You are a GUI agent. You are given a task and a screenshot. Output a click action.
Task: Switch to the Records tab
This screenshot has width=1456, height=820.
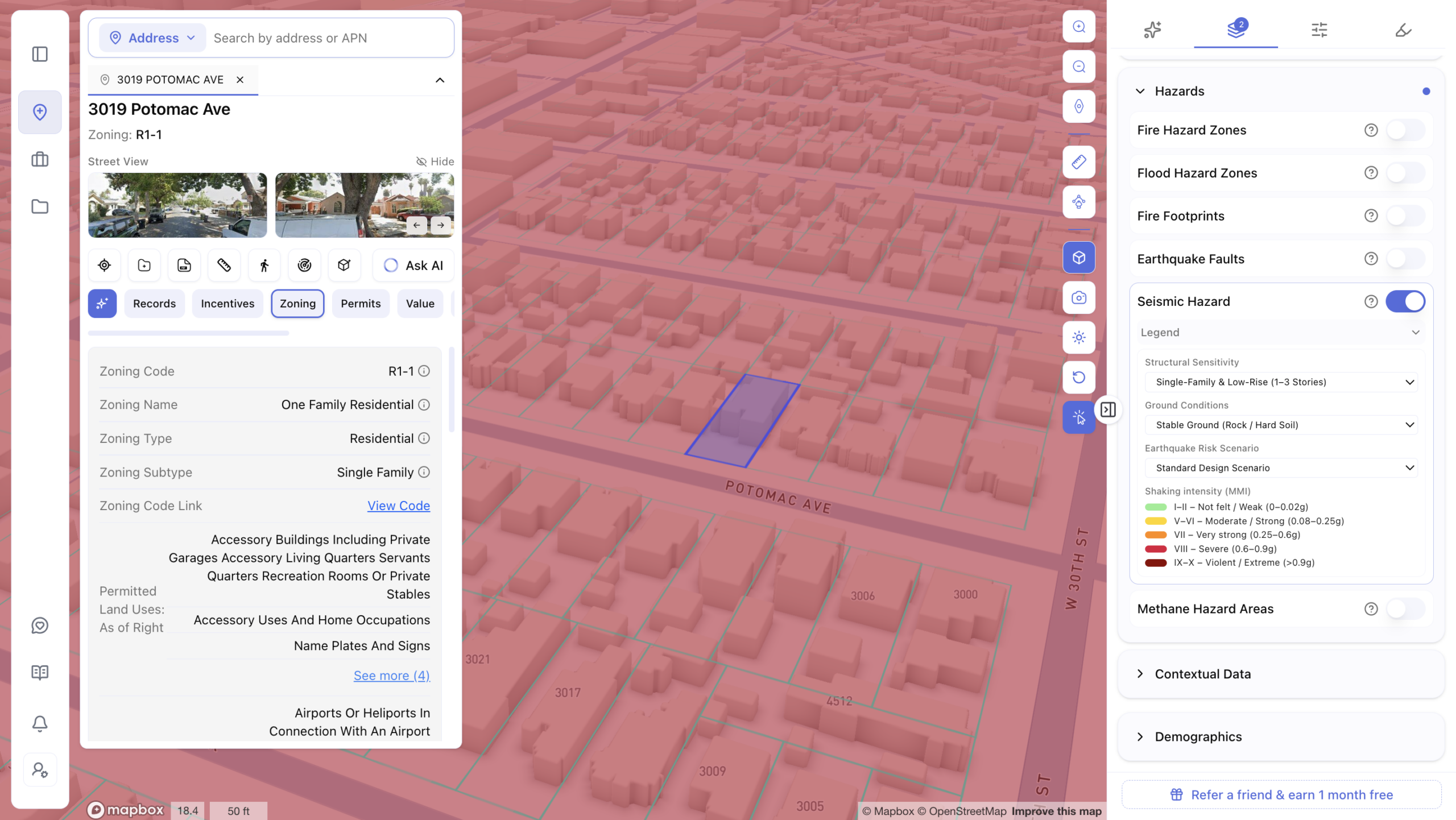coord(154,304)
